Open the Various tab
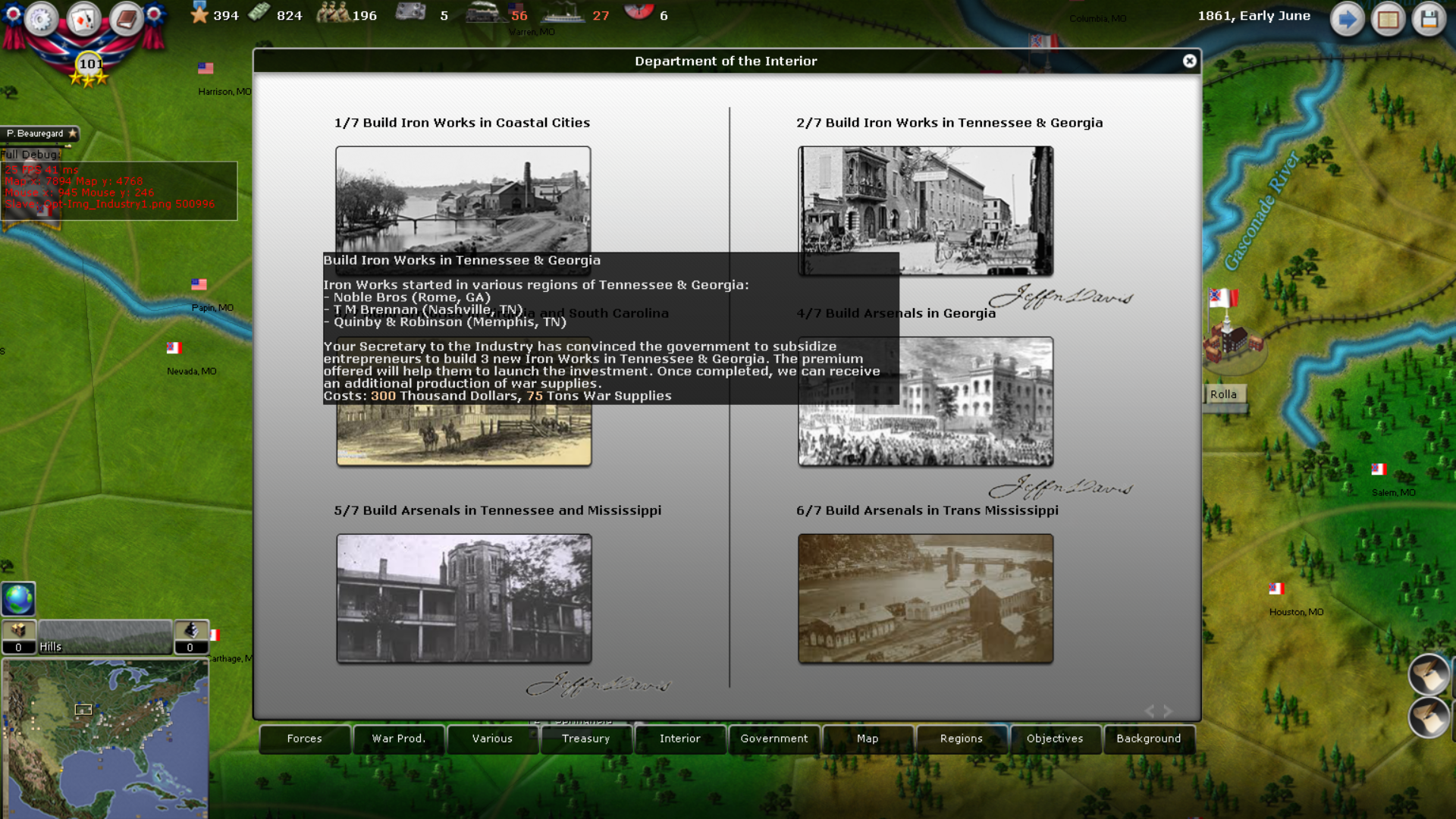The width and height of the screenshot is (1456, 819). pyautogui.click(x=492, y=739)
